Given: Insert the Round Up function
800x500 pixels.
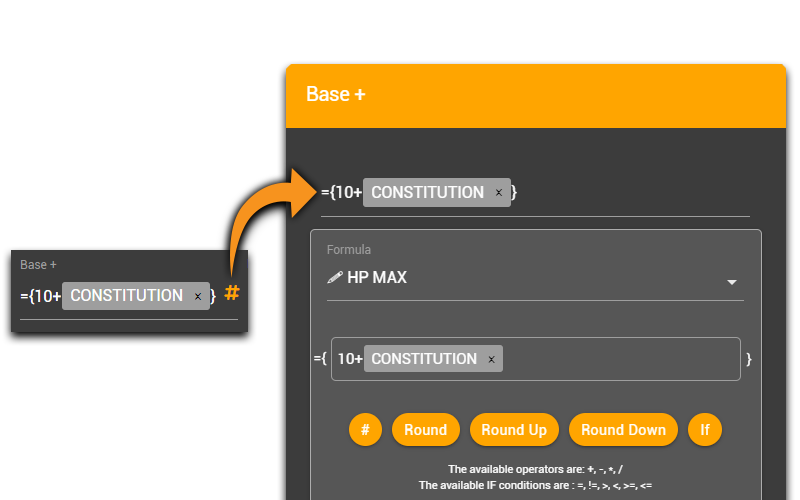Looking at the screenshot, I should tap(514, 430).
